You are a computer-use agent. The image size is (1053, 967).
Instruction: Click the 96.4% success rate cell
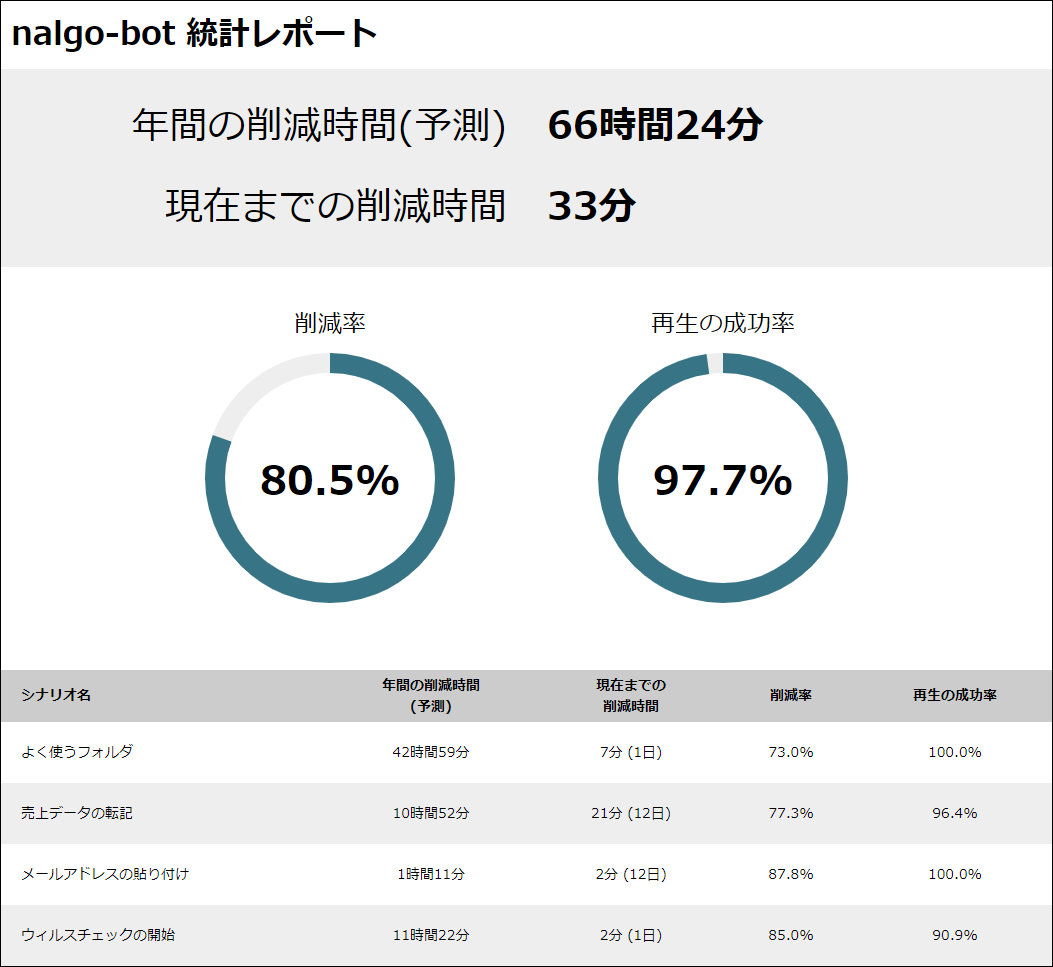[954, 813]
